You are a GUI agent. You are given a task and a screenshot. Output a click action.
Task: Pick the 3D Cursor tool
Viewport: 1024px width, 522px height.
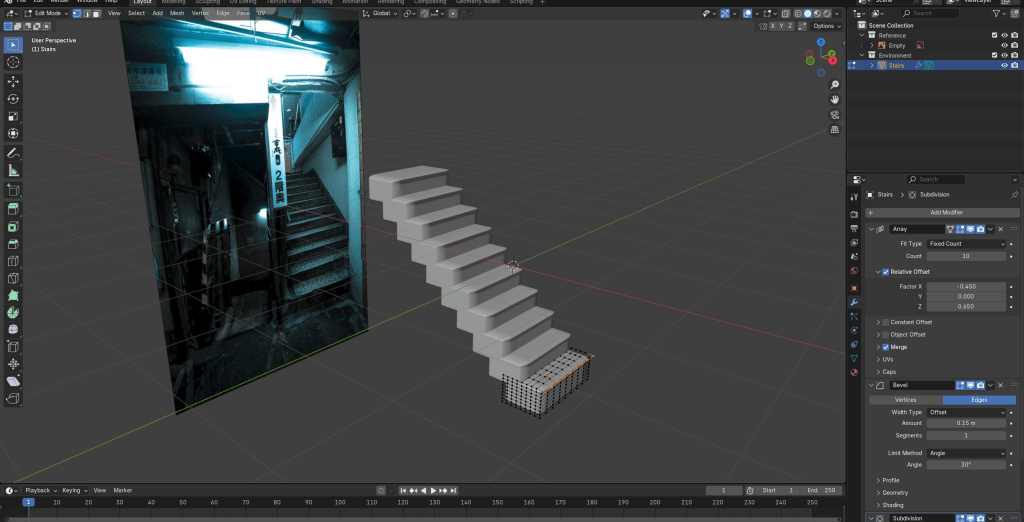(x=13, y=63)
